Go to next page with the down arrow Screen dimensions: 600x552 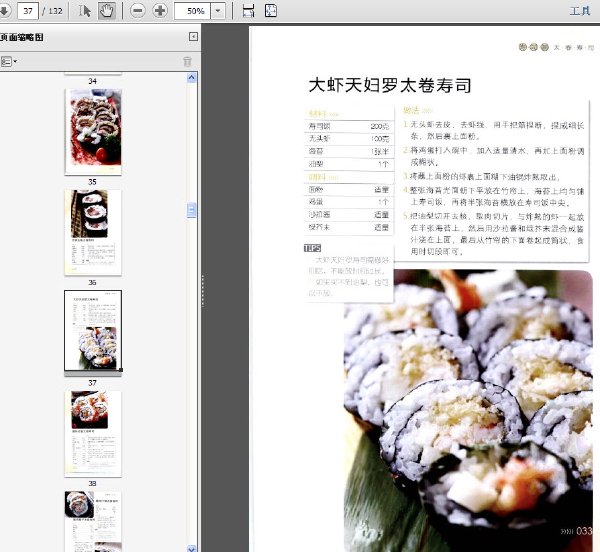pos(4,11)
